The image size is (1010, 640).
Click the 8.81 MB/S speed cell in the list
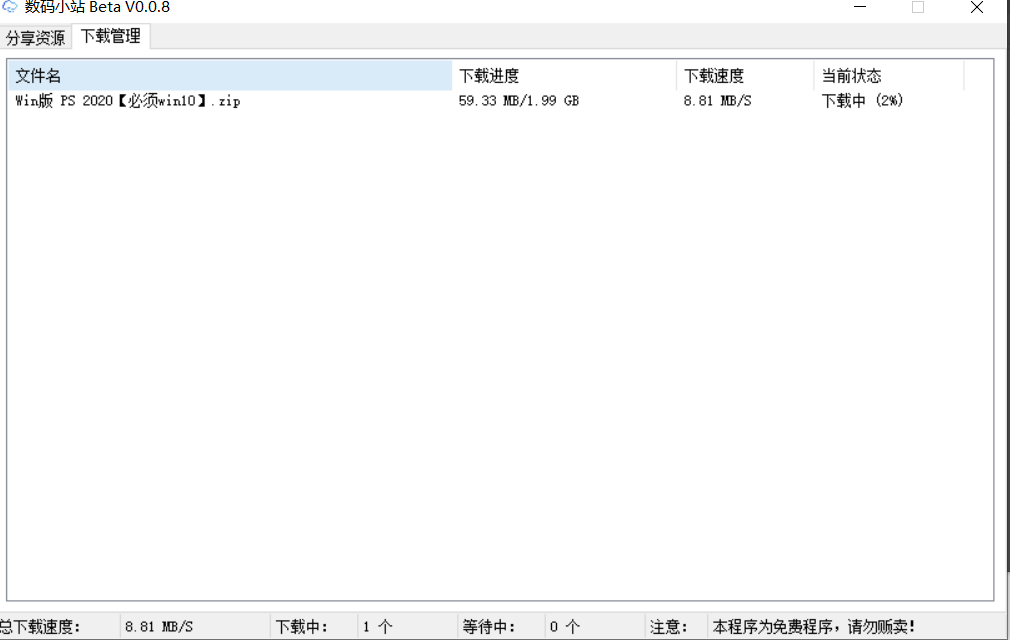[x=717, y=100]
